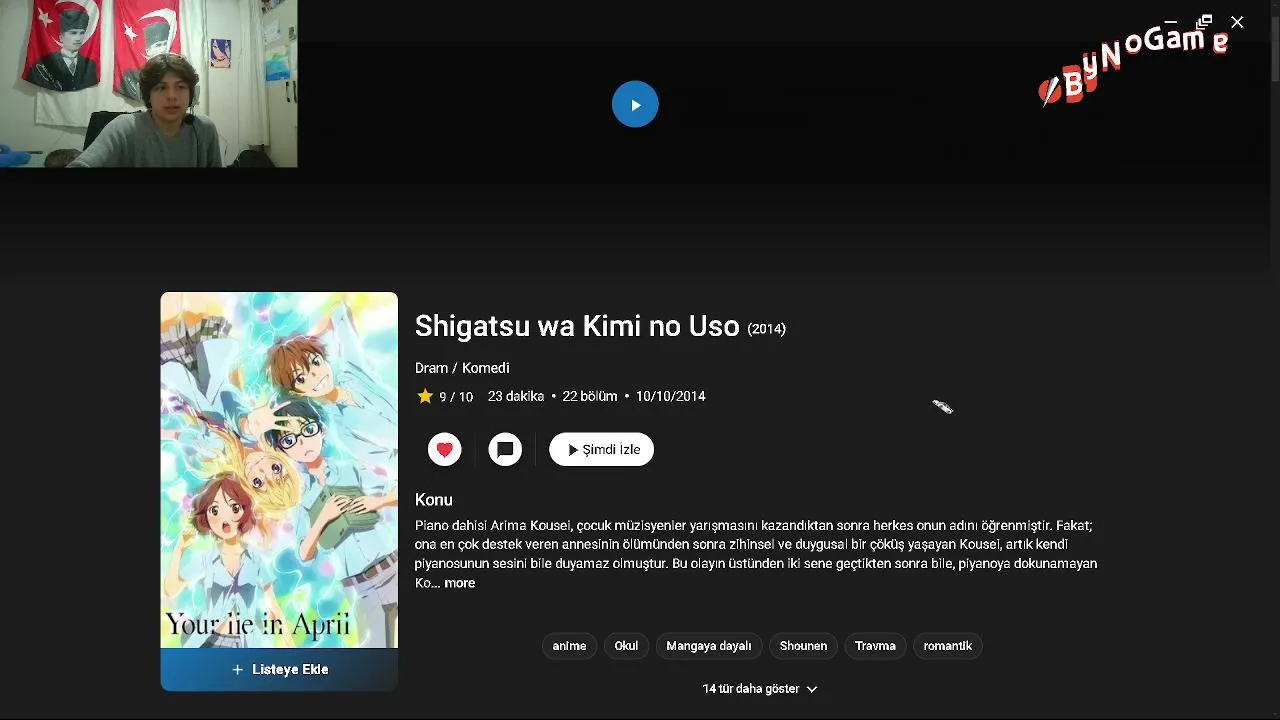Viewport: 1280px width, 720px height.
Task: Click the chevron beside 14 tür daha göster
Action: pos(812,689)
